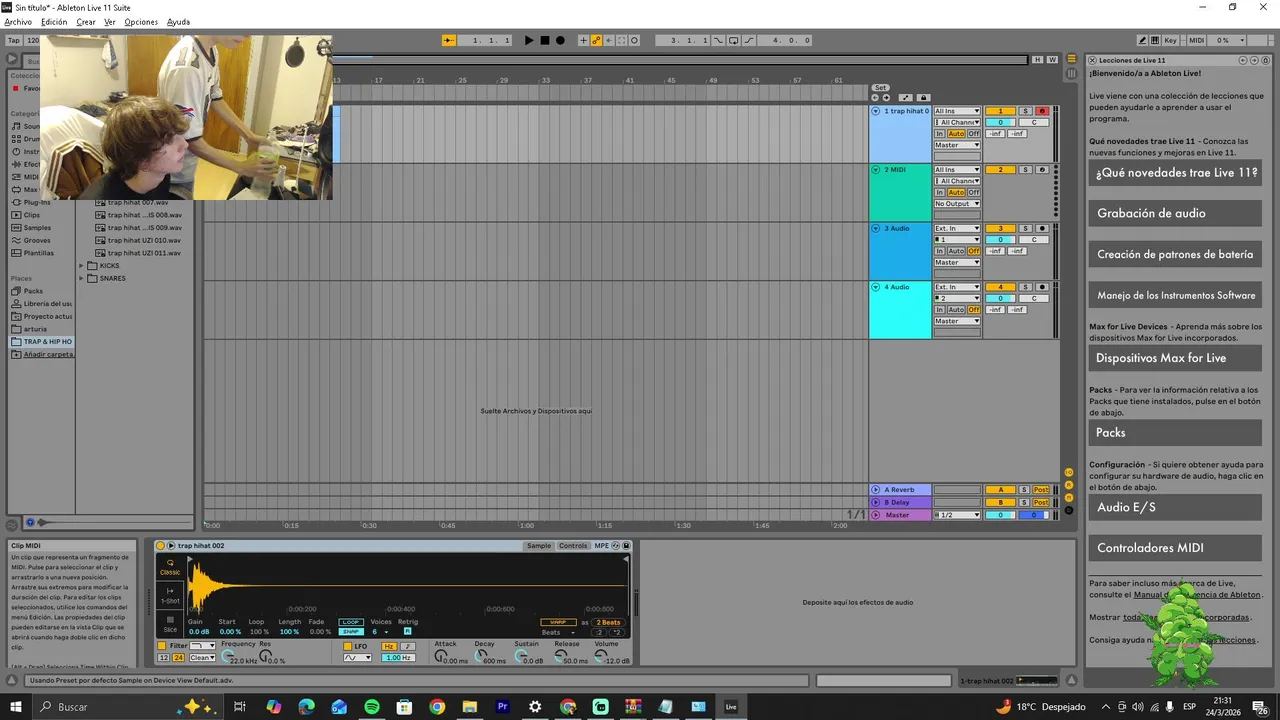Toggle the Automation Mode icon beside lock
The width and height of the screenshot is (1280, 720).
(x=905, y=98)
